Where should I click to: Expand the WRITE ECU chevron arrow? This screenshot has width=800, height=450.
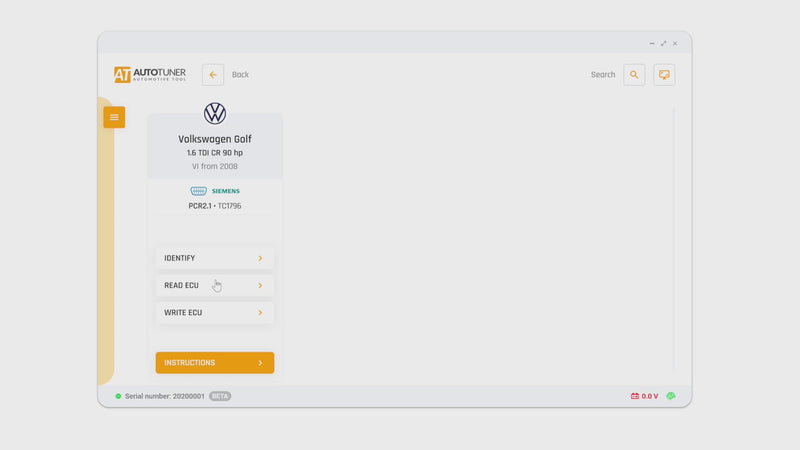click(260, 313)
